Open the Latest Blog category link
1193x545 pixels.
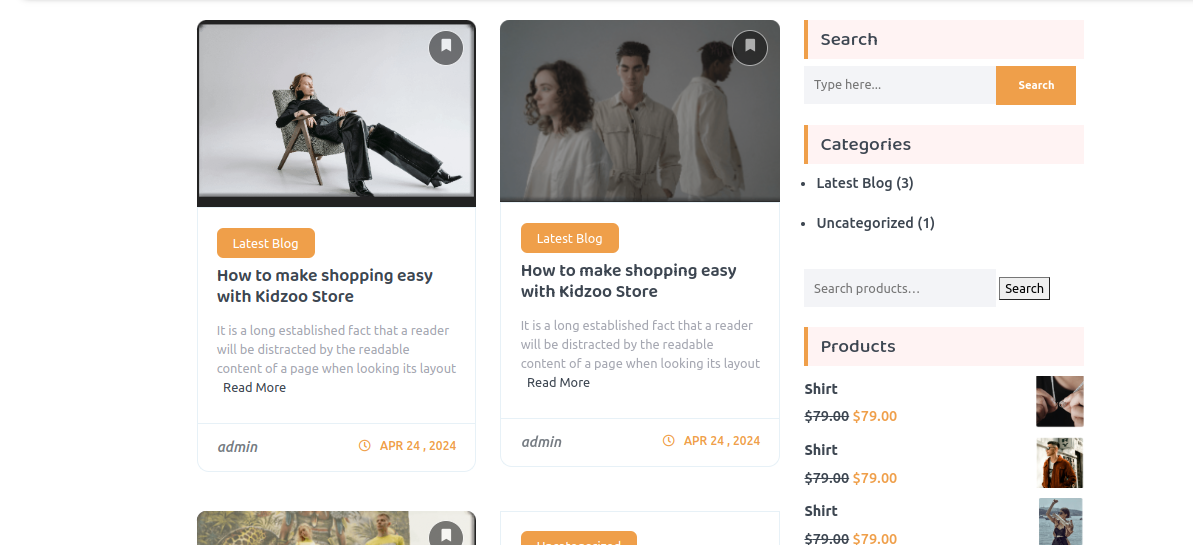854,183
